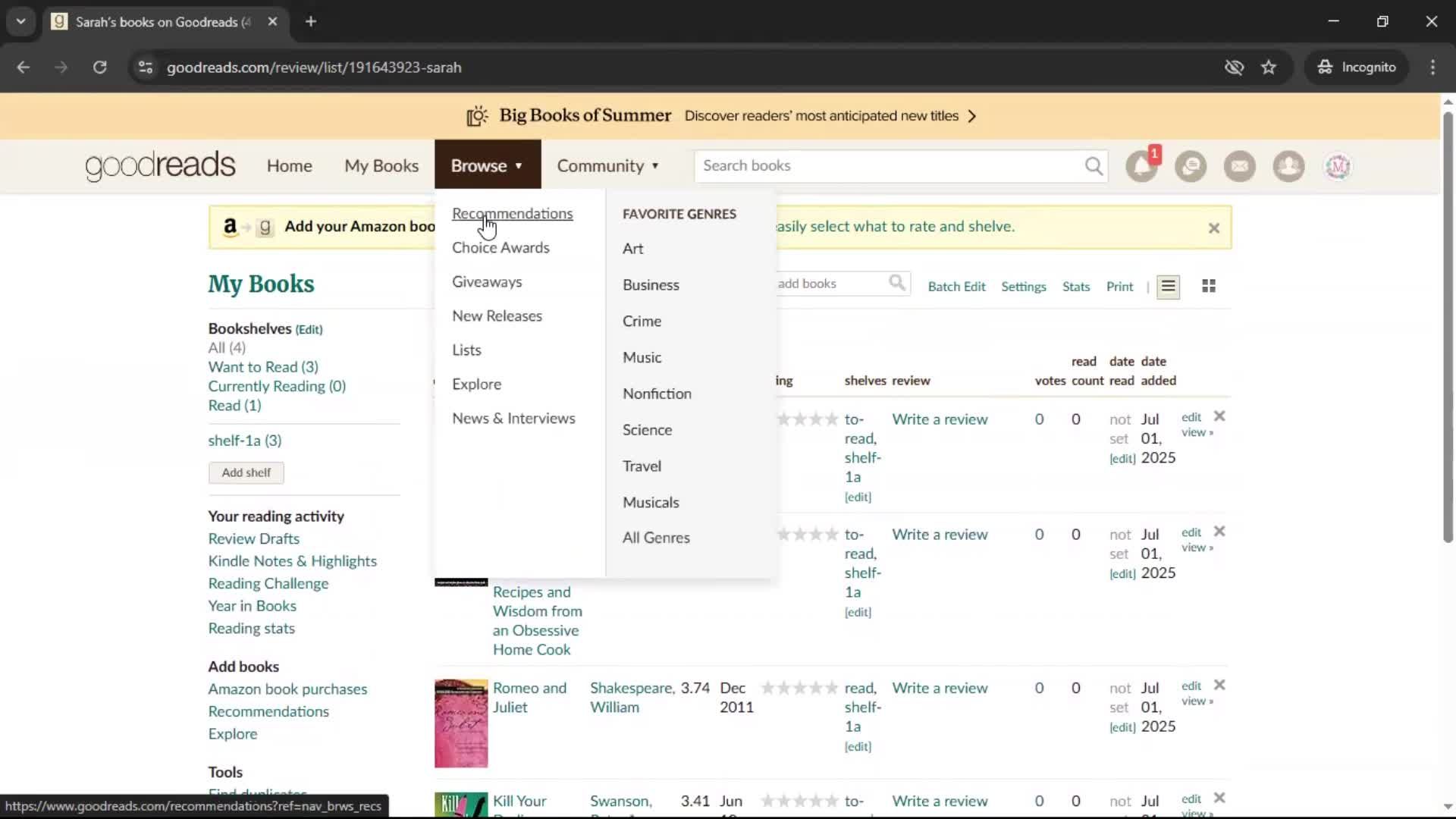1456x819 pixels.
Task: Rate Romeo and Juliet five stars
Action: coord(832,689)
